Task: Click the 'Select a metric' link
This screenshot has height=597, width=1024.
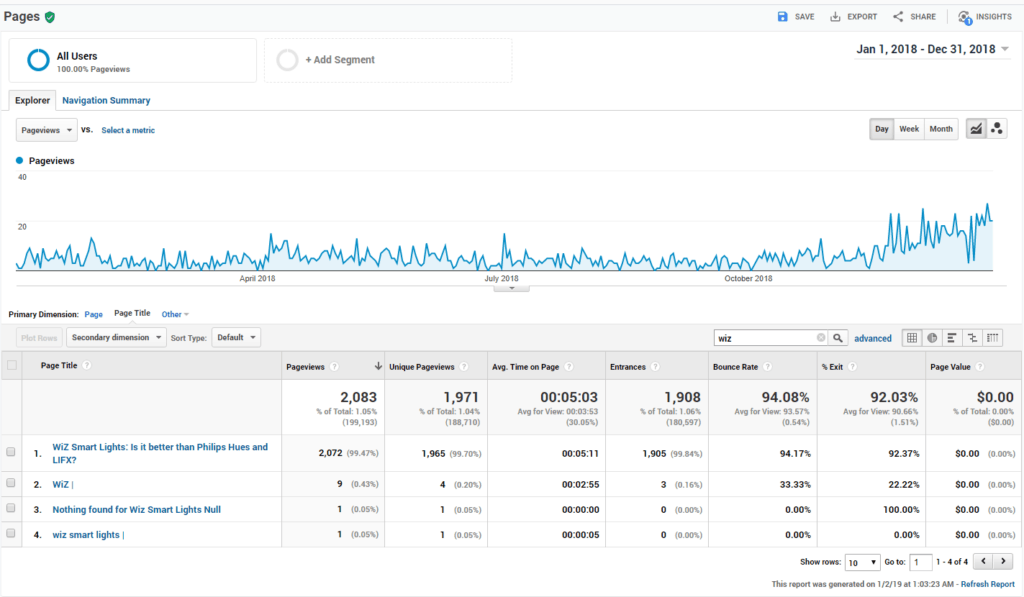Action: point(128,131)
